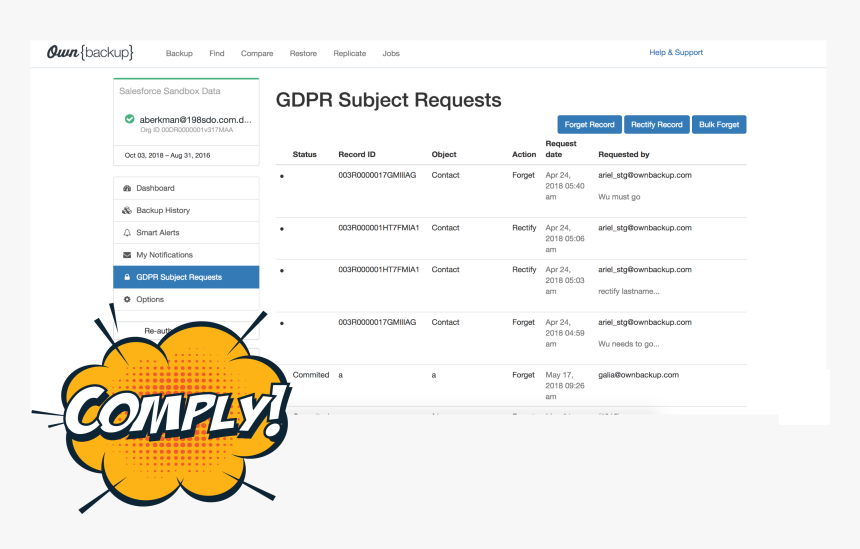The width and height of the screenshot is (860, 549).
Task: Click the 'rectify lastname...' comment
Action: tap(629, 291)
